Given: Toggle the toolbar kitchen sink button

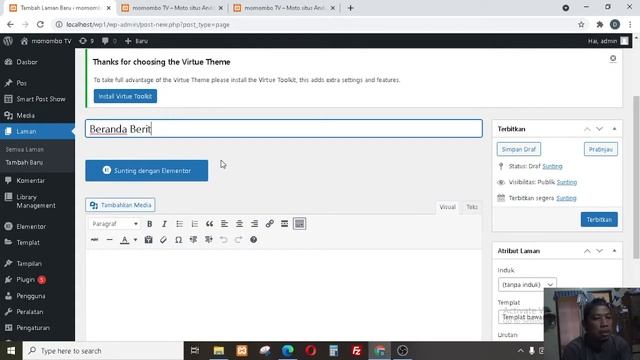Looking at the screenshot, I should pos(300,224).
